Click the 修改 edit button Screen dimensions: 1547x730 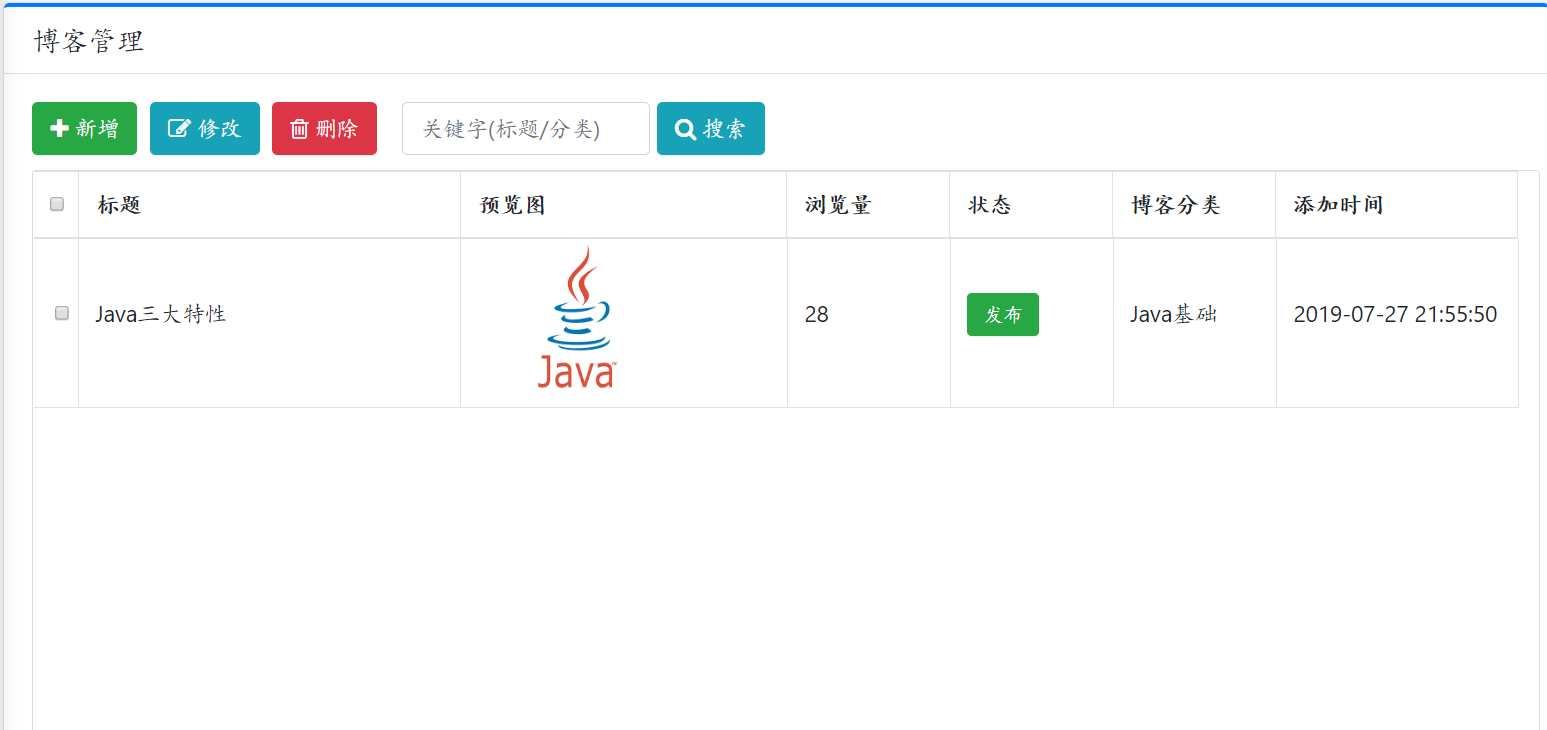click(205, 128)
